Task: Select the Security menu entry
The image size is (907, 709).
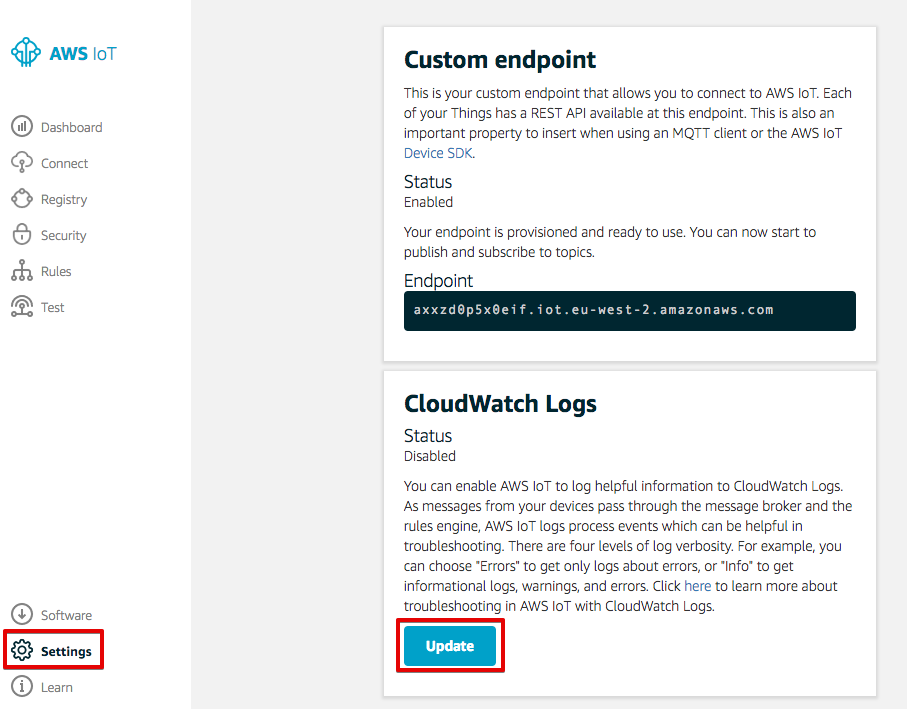Action: tap(63, 235)
